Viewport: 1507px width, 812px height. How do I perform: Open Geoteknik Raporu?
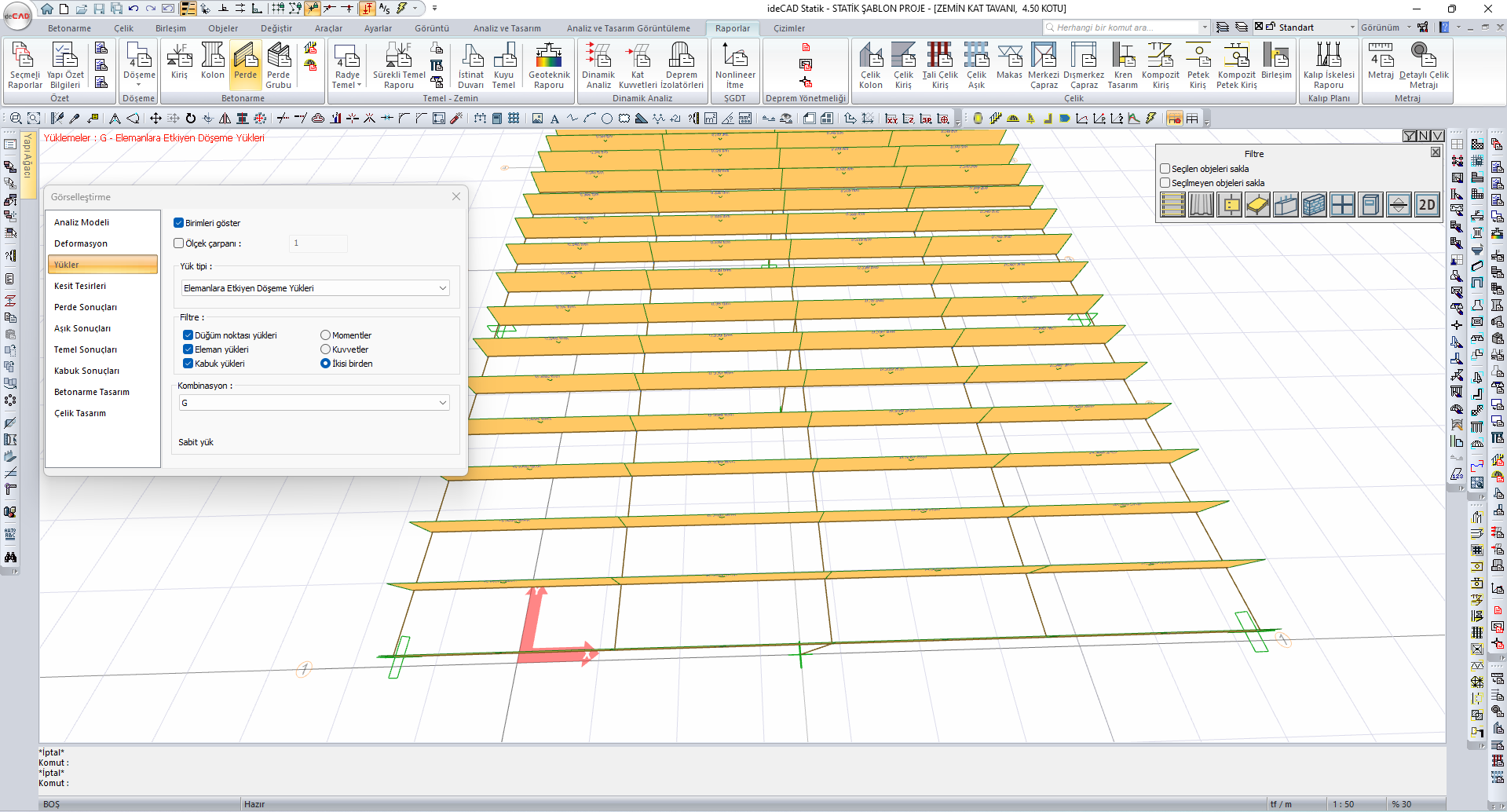pos(549,65)
